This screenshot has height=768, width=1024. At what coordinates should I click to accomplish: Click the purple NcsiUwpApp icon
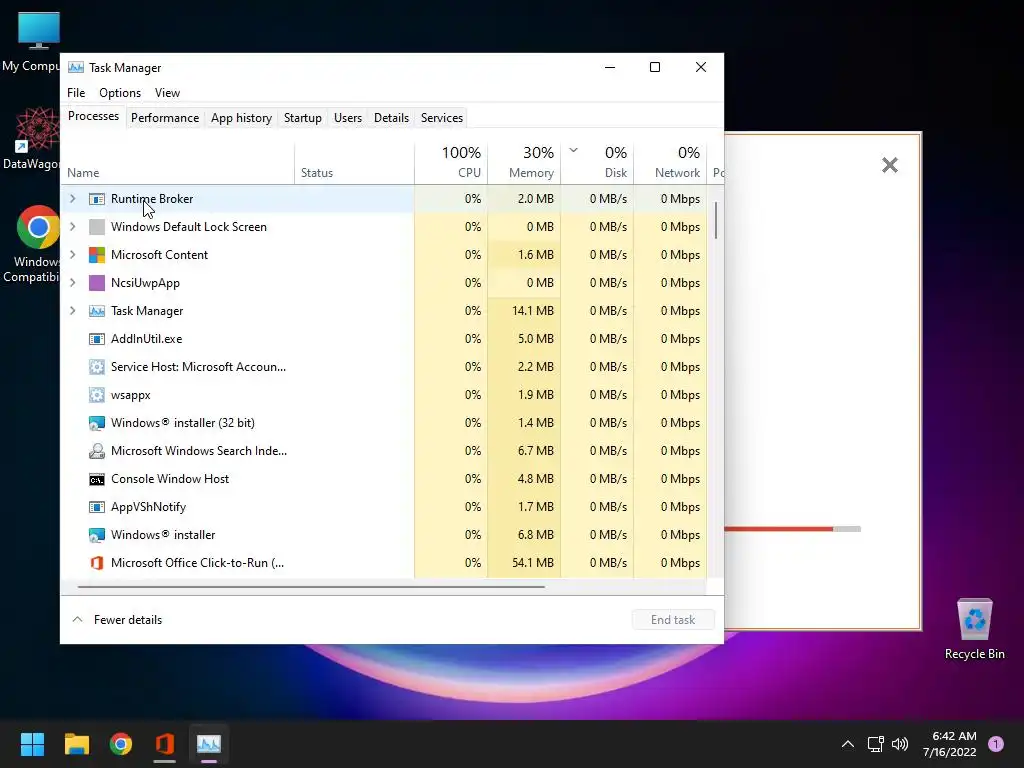coord(97,283)
